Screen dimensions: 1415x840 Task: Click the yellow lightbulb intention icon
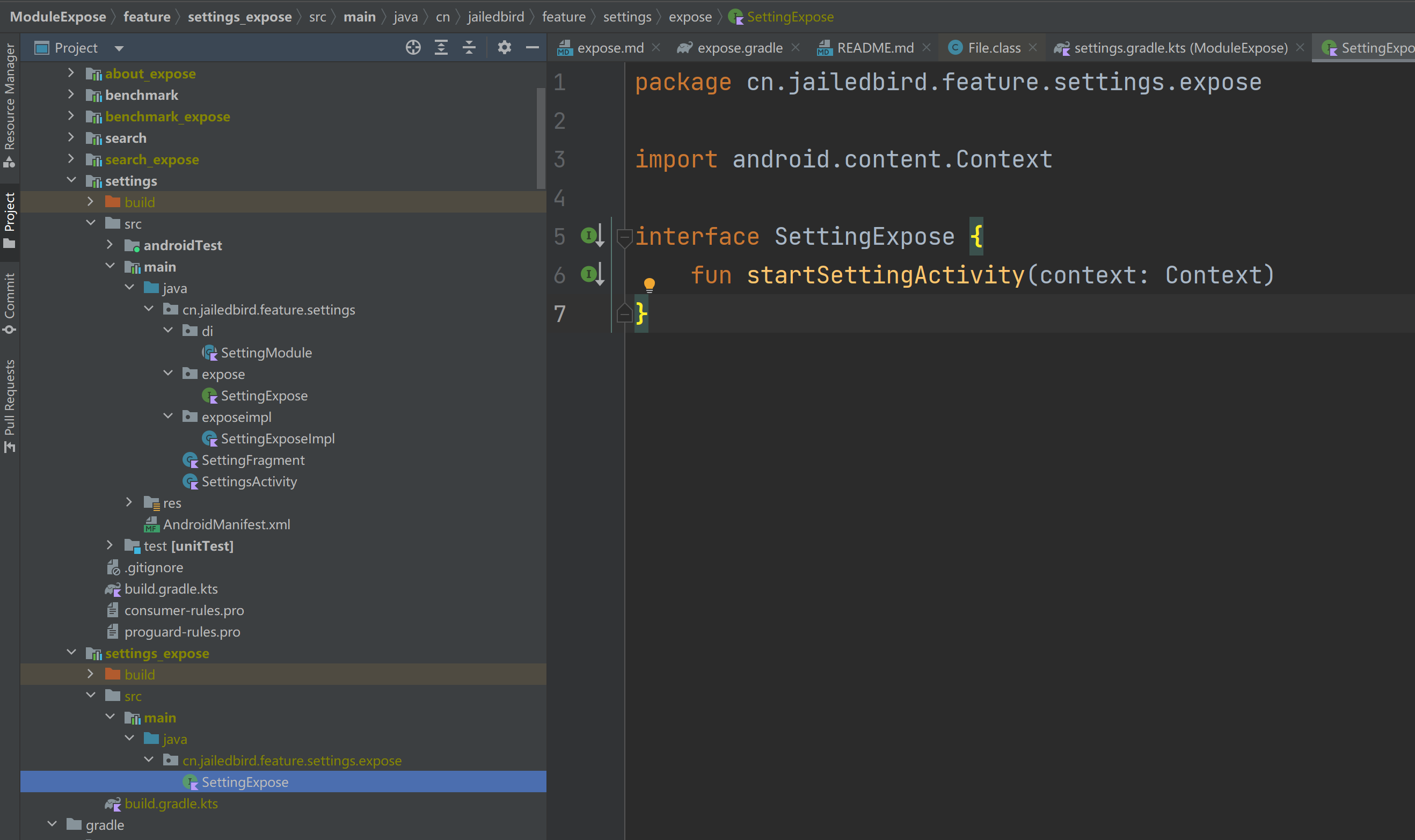point(649,284)
